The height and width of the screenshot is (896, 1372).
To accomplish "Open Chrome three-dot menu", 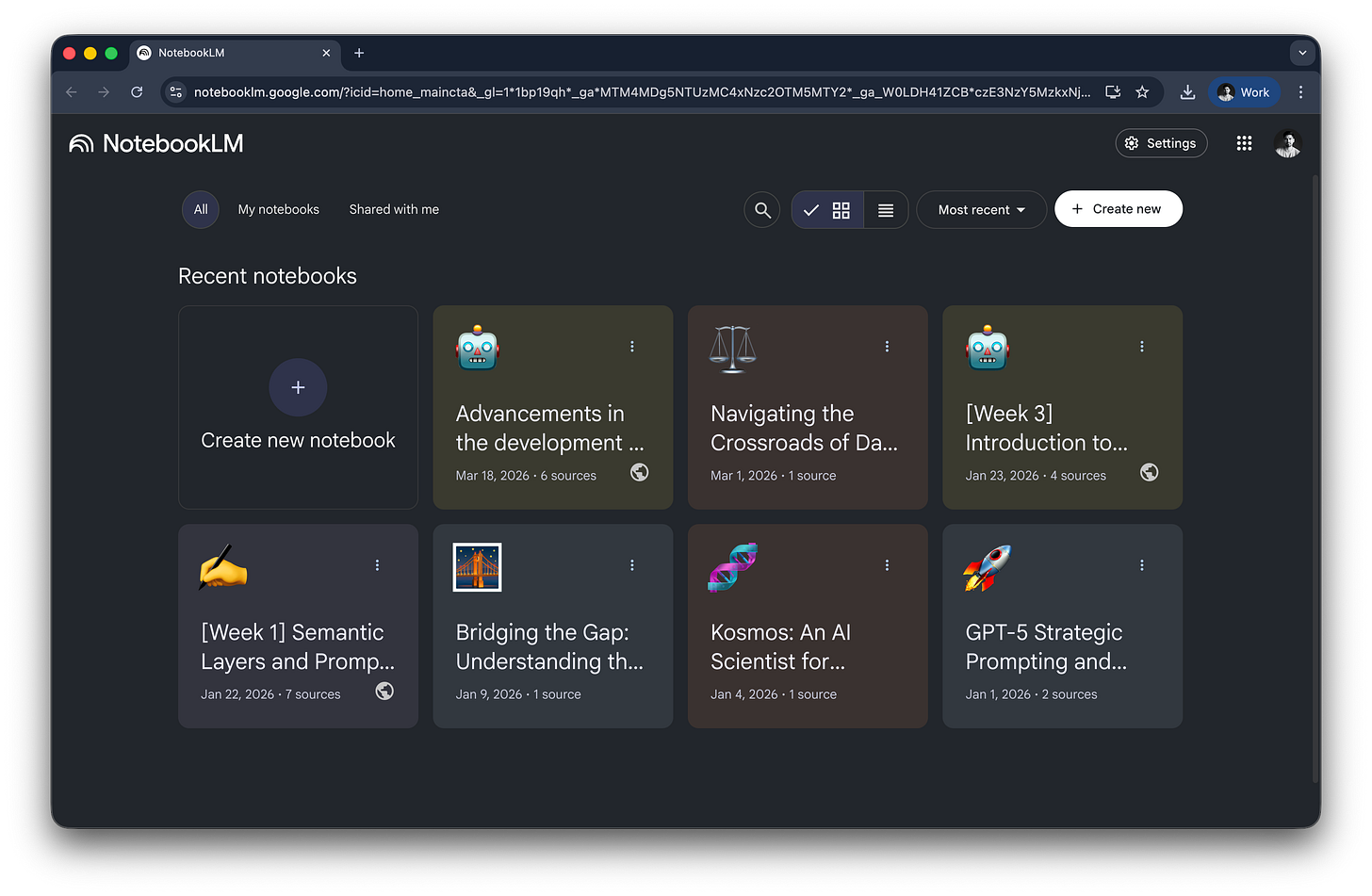I will click(1300, 91).
